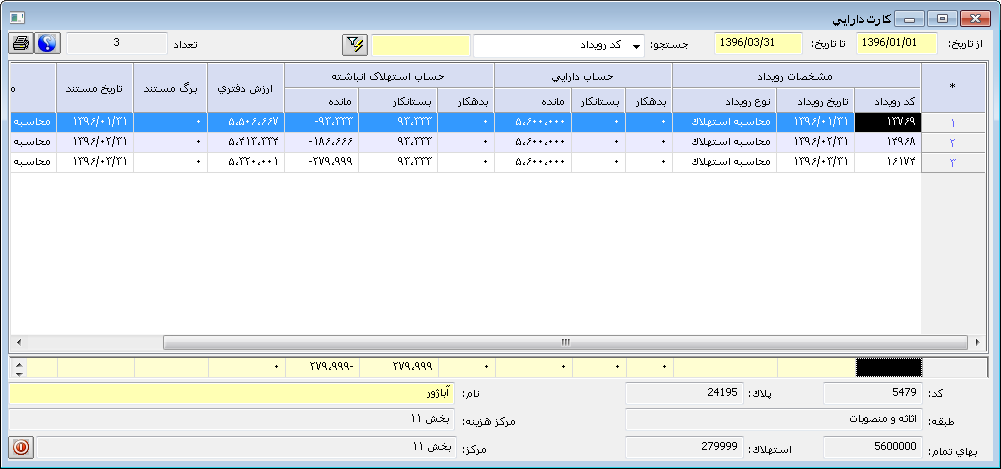Screen dimensions: 1001x469
Task: Click the از تاریخ date field
Action: coord(897,44)
